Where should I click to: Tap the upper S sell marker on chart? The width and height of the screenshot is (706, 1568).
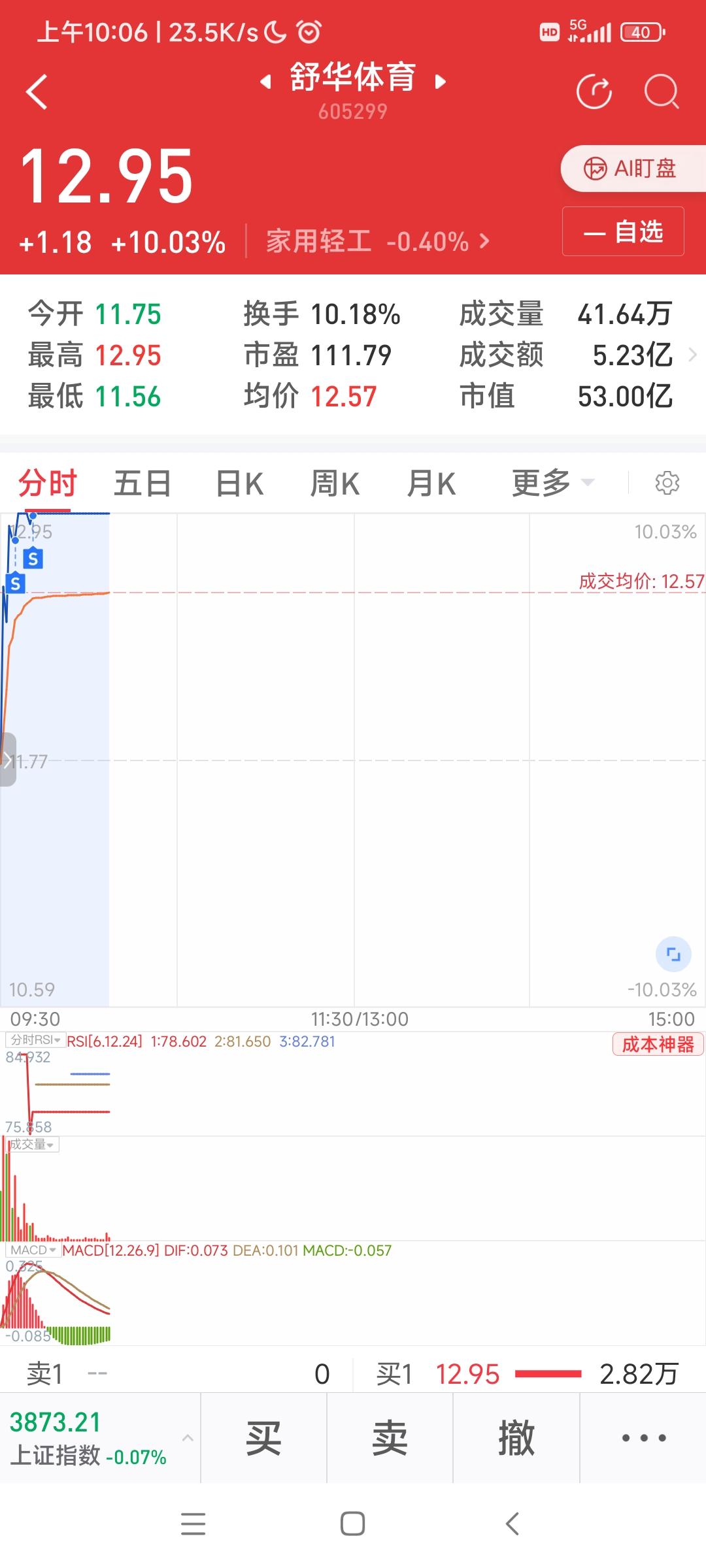point(33,559)
